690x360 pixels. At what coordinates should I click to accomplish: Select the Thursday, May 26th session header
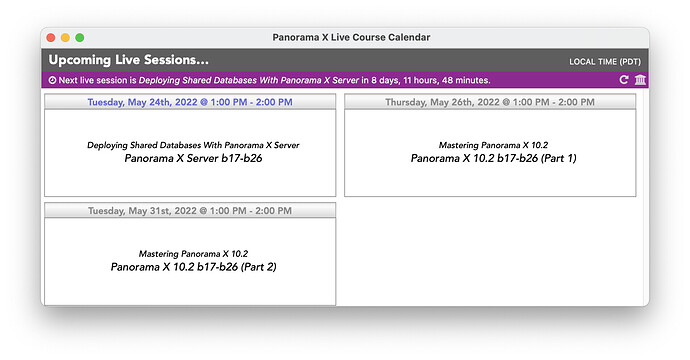490,102
